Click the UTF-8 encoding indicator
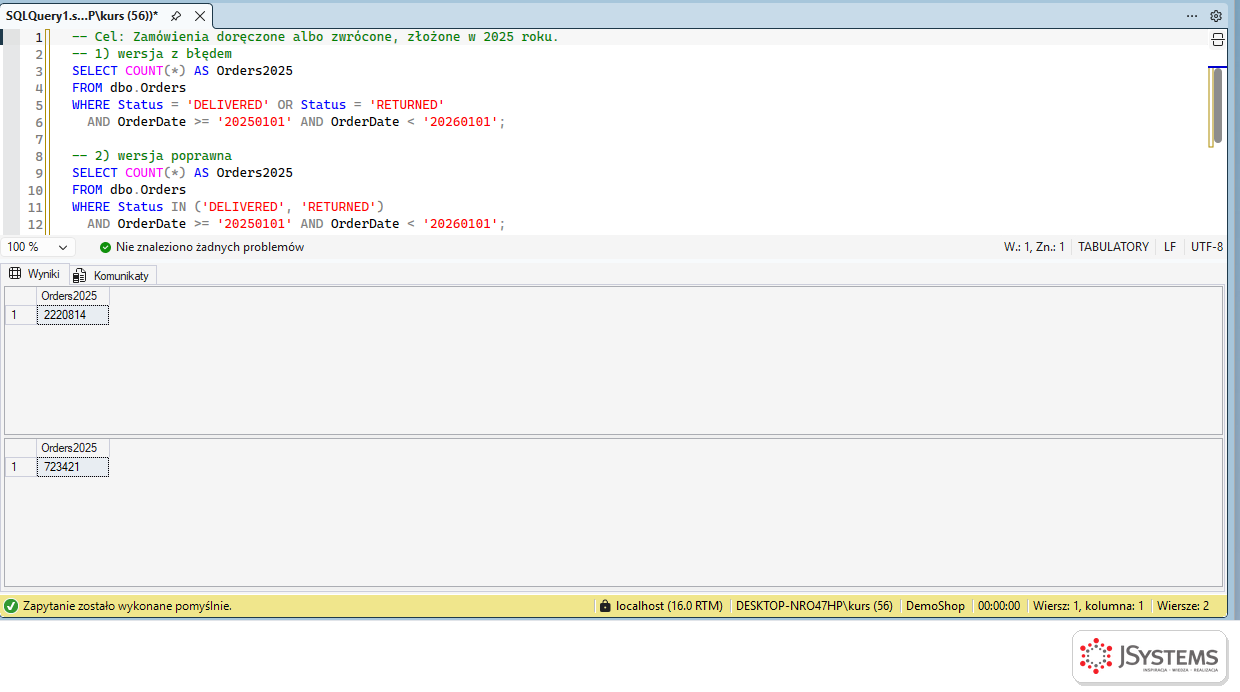 (x=1207, y=247)
